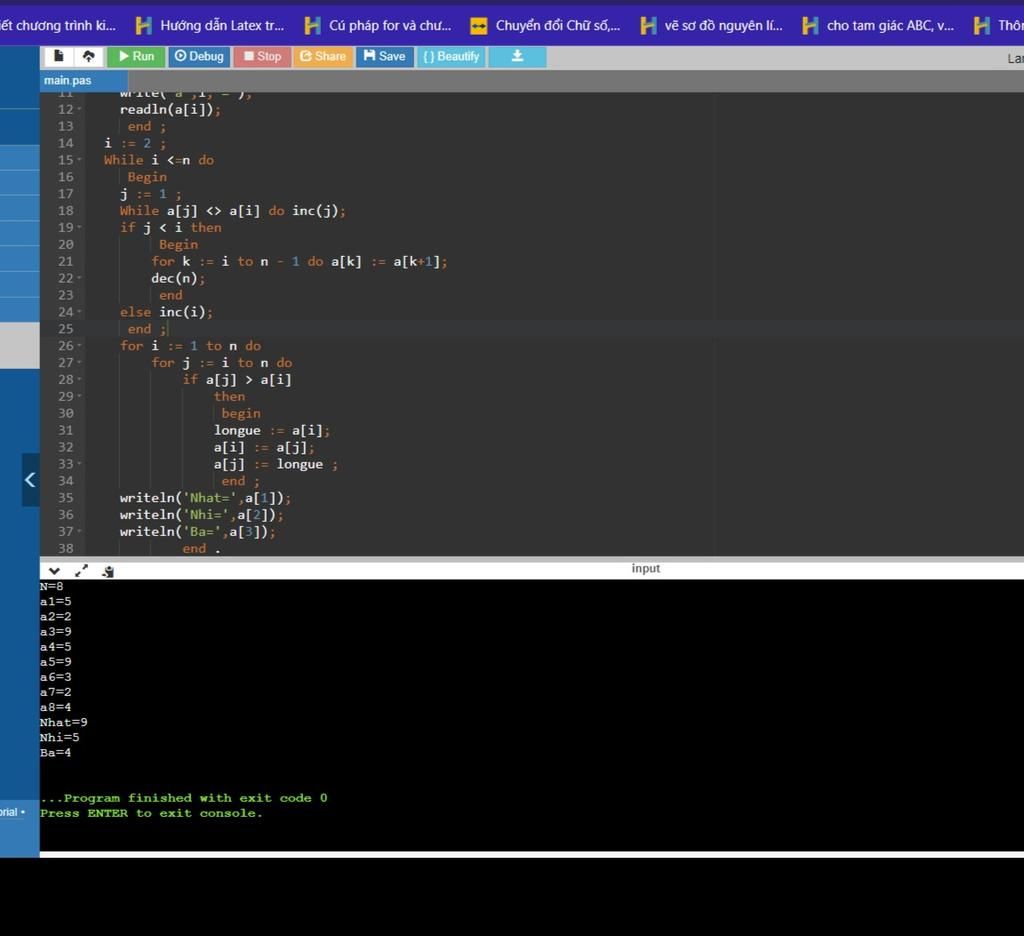Fold code at line 28 if condition
The width and height of the screenshot is (1024, 936).
[x=80, y=379]
